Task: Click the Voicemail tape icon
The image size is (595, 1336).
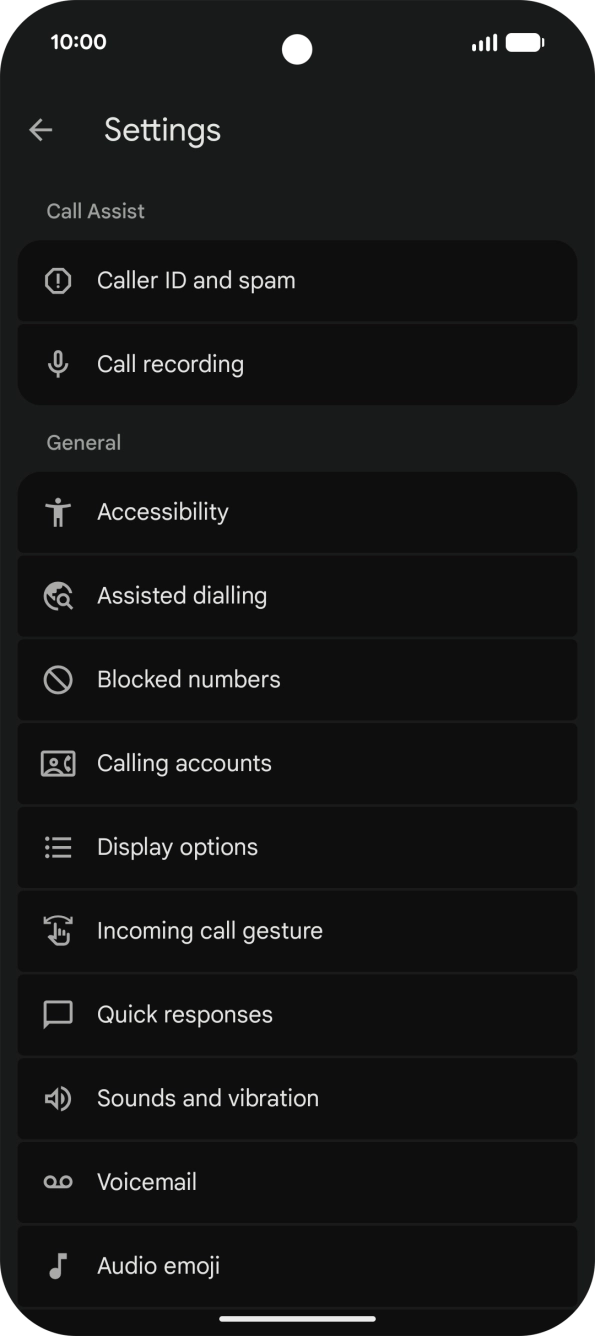Action: tap(58, 1182)
